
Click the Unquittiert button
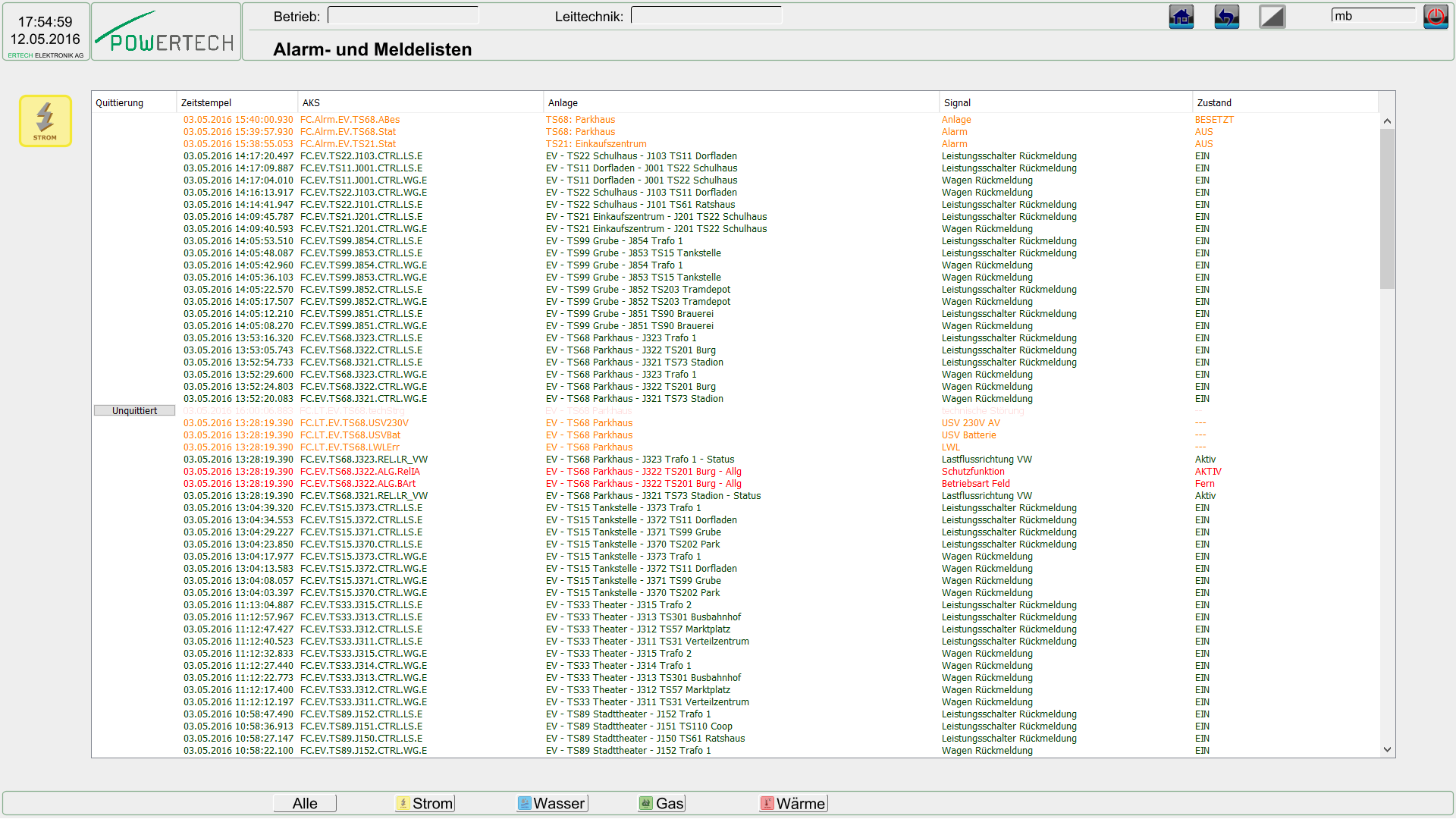(134, 411)
